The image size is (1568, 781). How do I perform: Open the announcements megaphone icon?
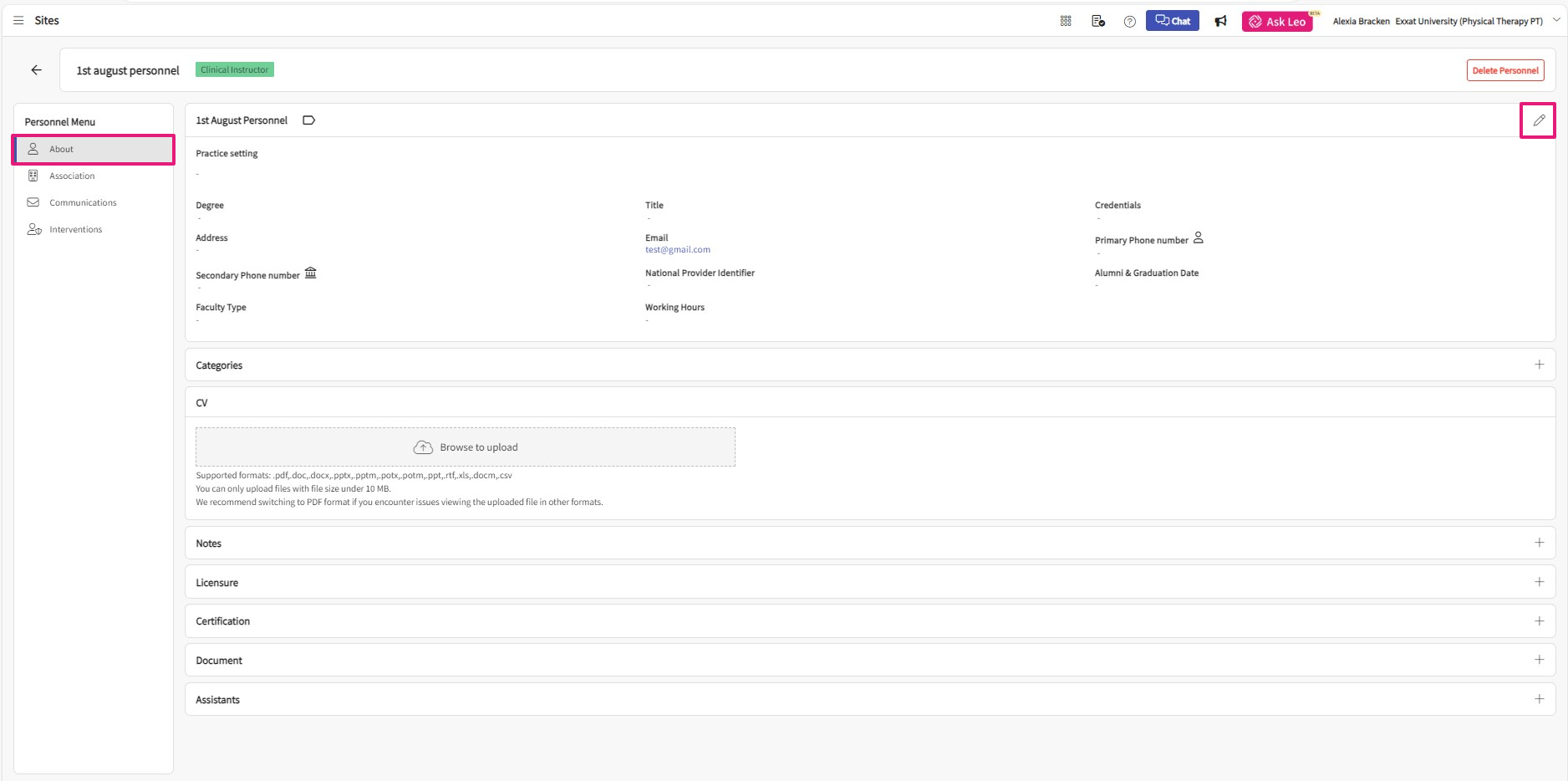[1220, 21]
